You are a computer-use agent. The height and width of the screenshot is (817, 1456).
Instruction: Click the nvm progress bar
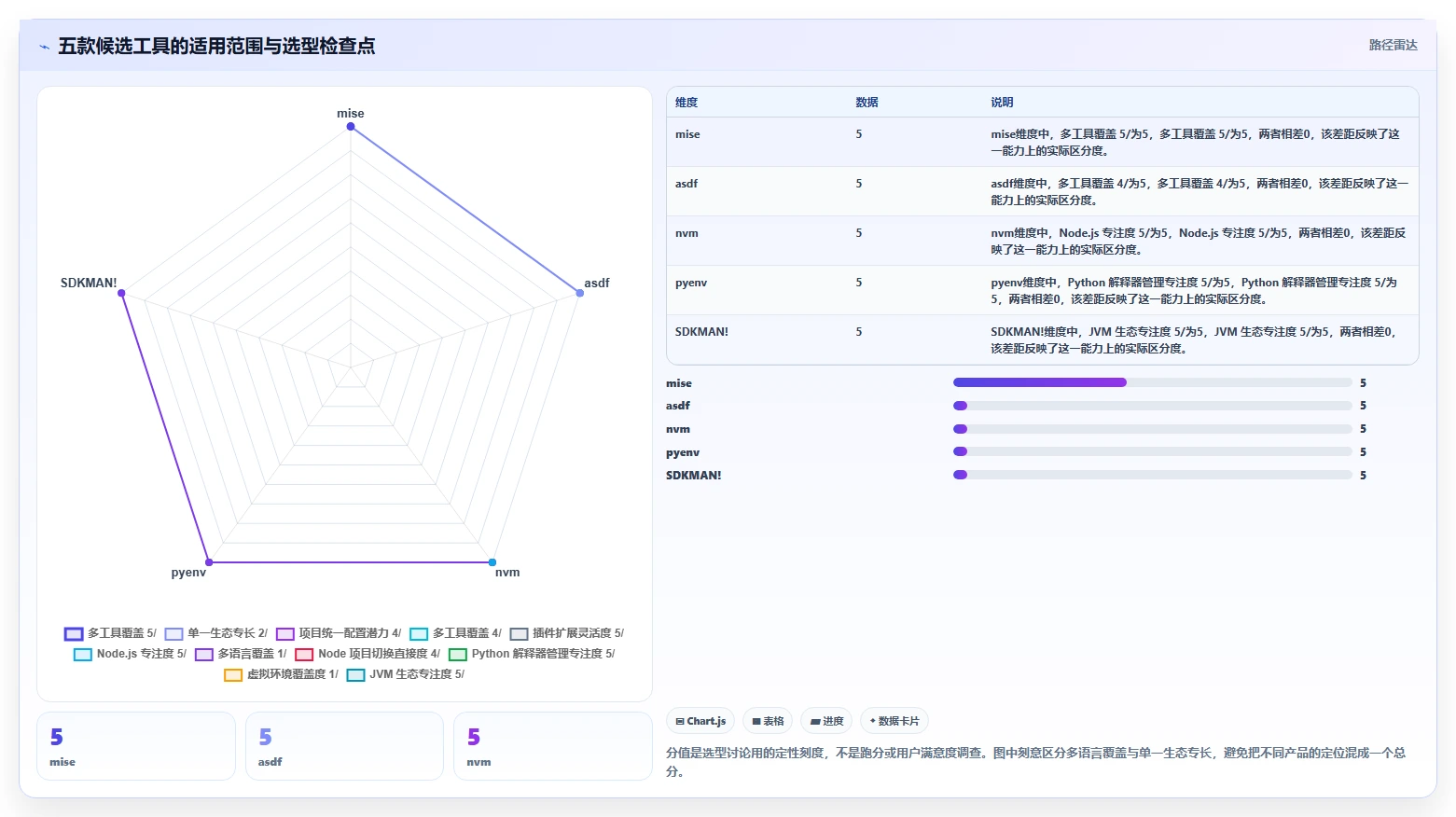tap(1153, 429)
